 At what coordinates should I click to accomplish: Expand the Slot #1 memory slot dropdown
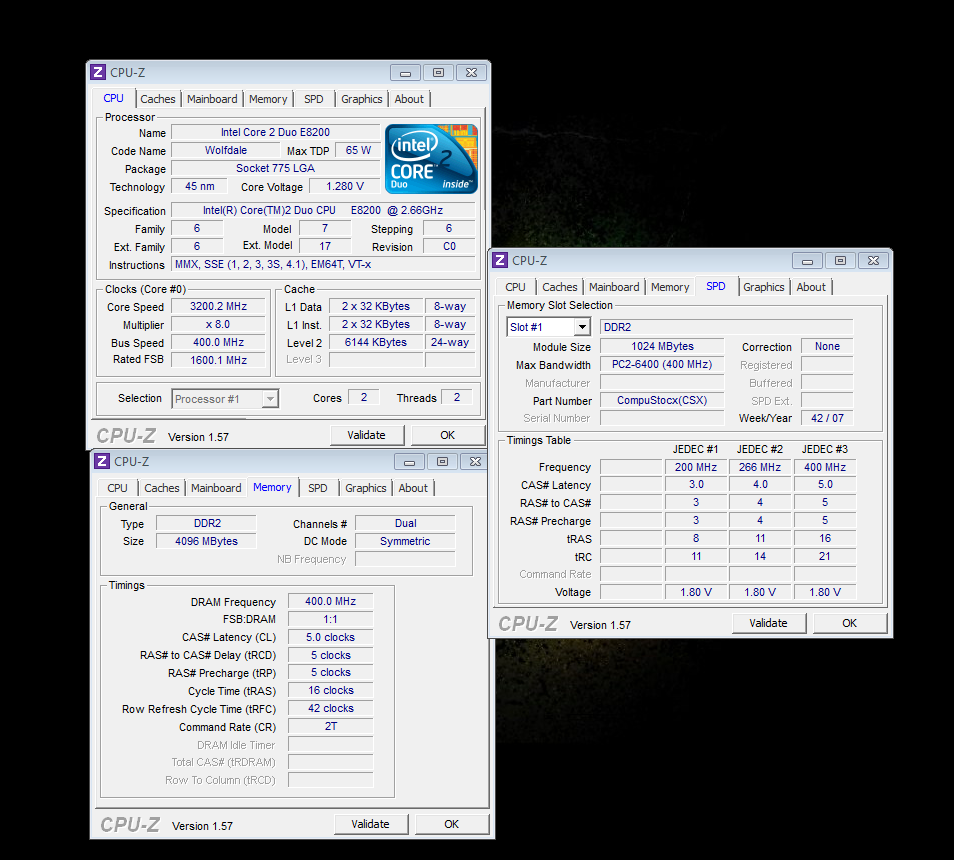click(582, 327)
